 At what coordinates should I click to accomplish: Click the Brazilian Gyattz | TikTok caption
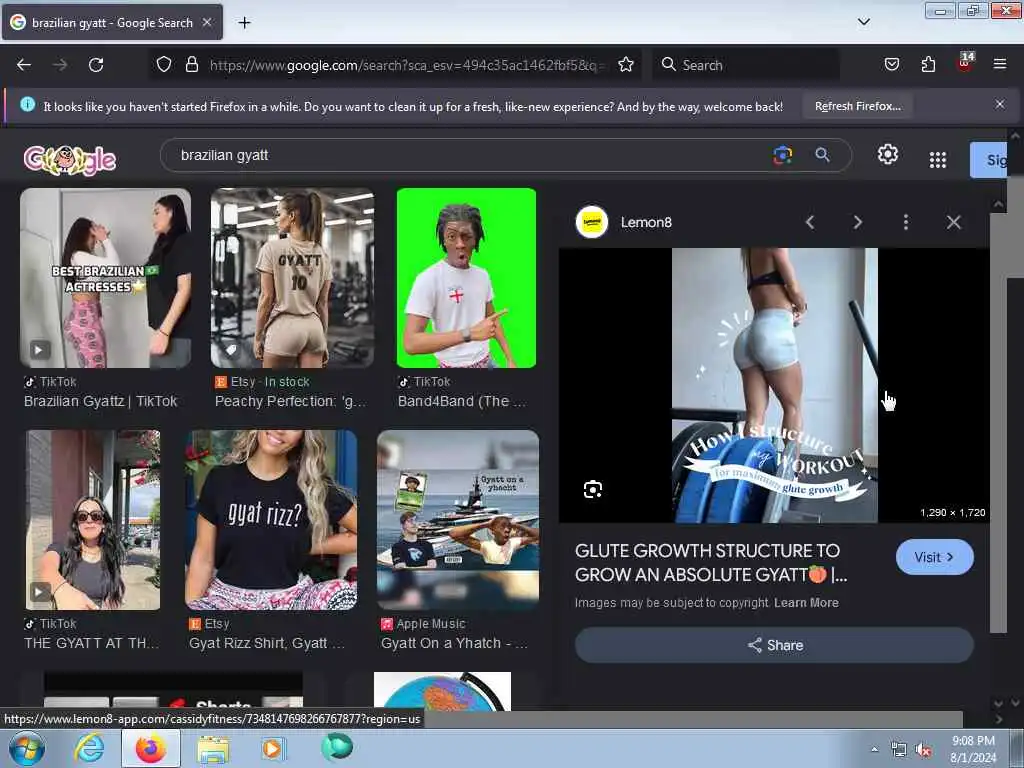(101, 401)
